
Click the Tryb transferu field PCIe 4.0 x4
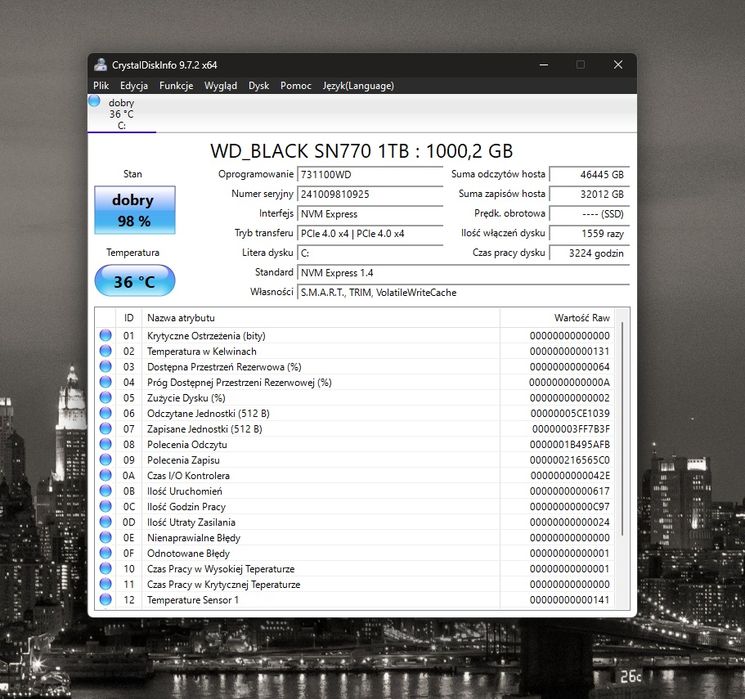pos(370,233)
